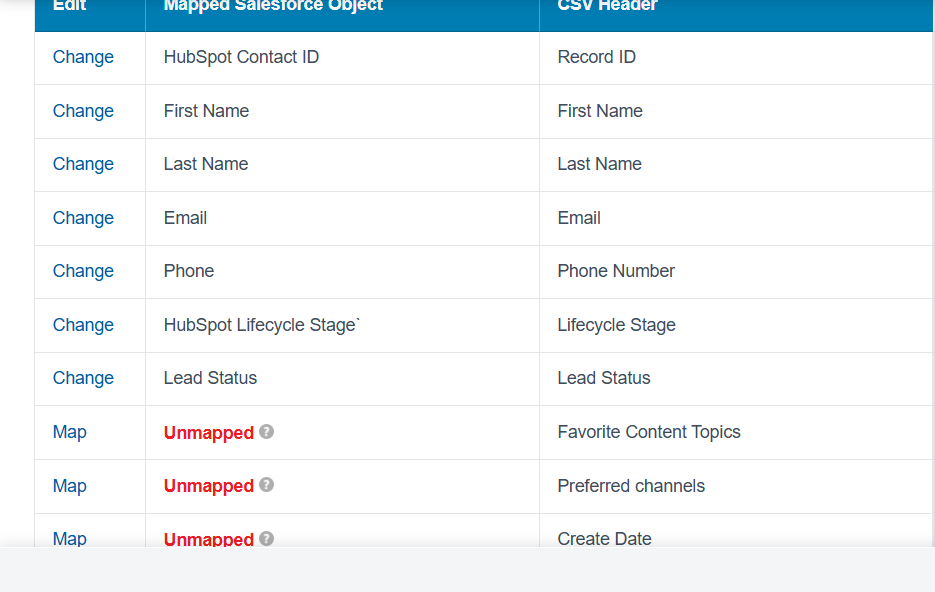Map the Favorite Content Topics header
The width and height of the screenshot is (935, 592).
tap(69, 432)
